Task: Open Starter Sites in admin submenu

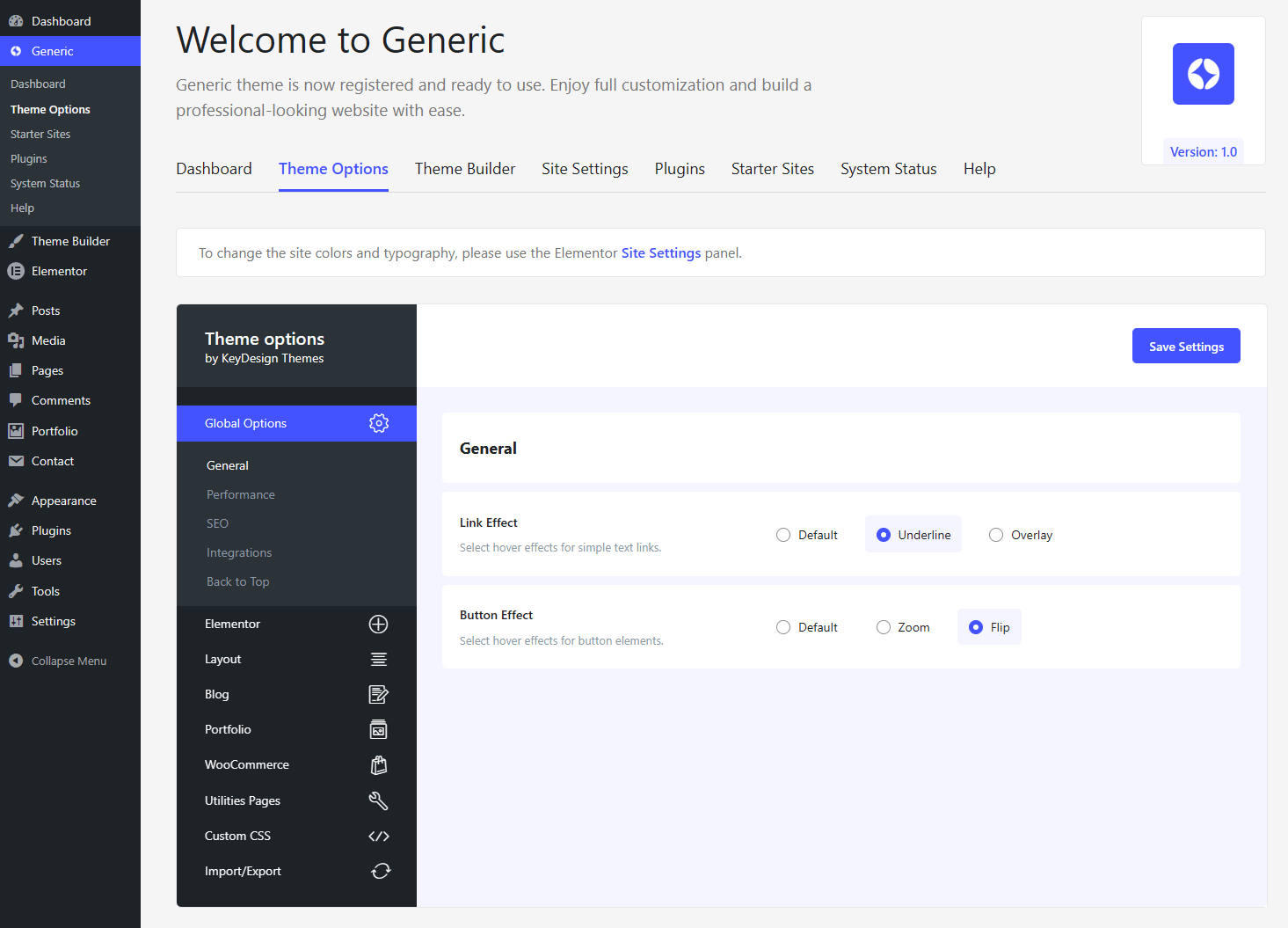Action: pyautogui.click(x=40, y=134)
